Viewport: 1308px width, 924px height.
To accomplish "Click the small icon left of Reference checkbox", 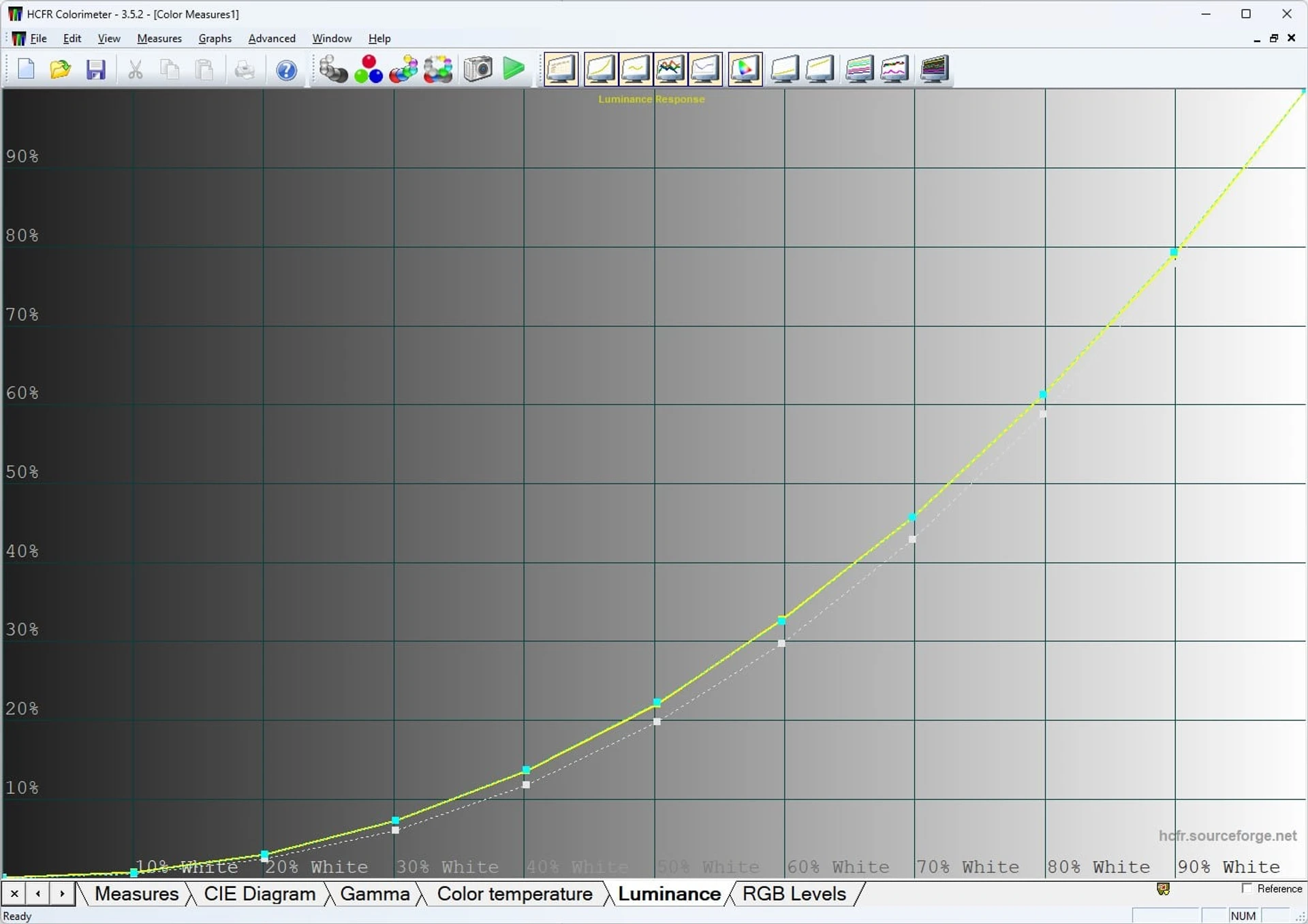I will (x=1163, y=889).
